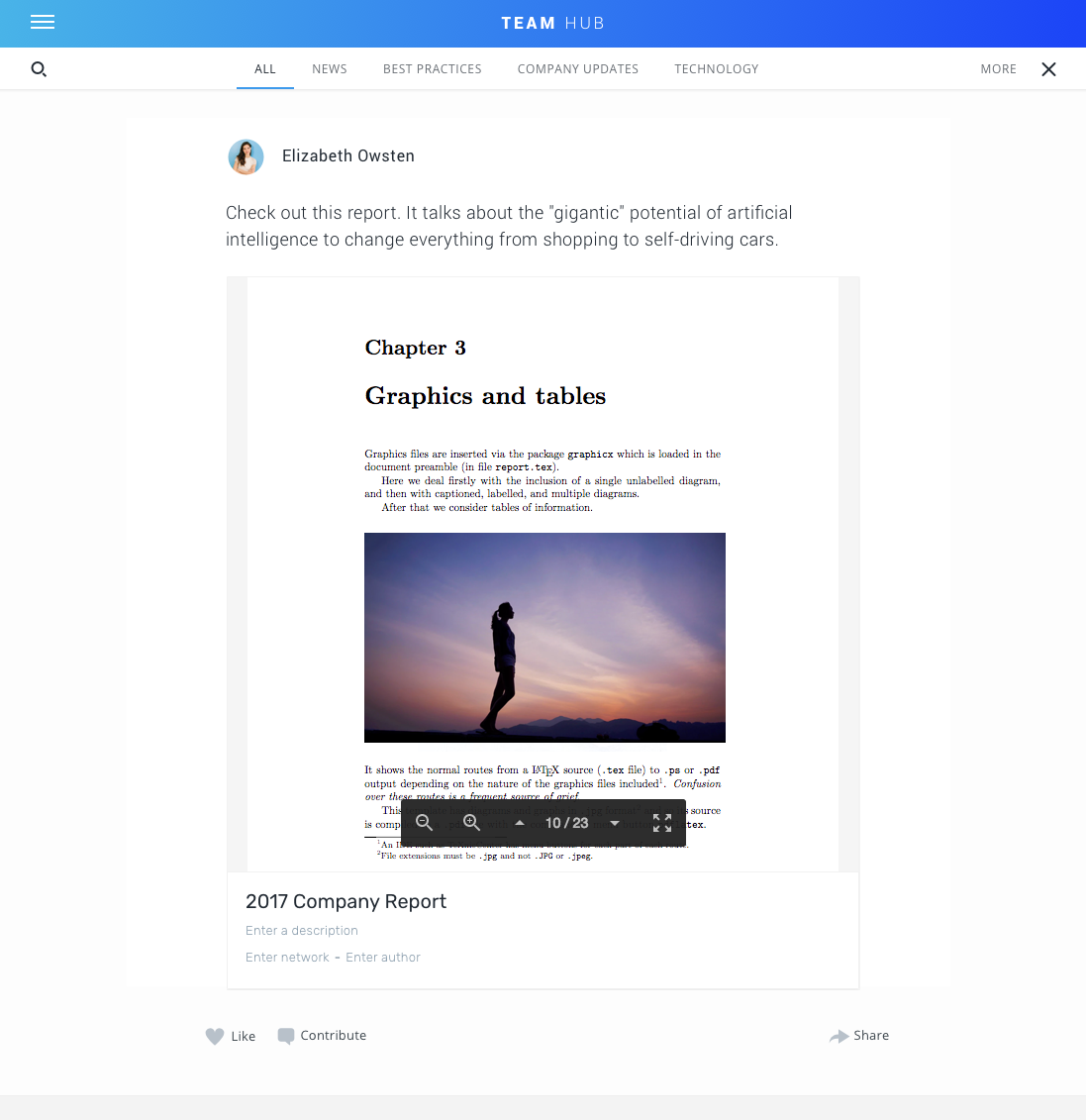
Task: Open the 2017 Company Report title link
Action: 346,902
